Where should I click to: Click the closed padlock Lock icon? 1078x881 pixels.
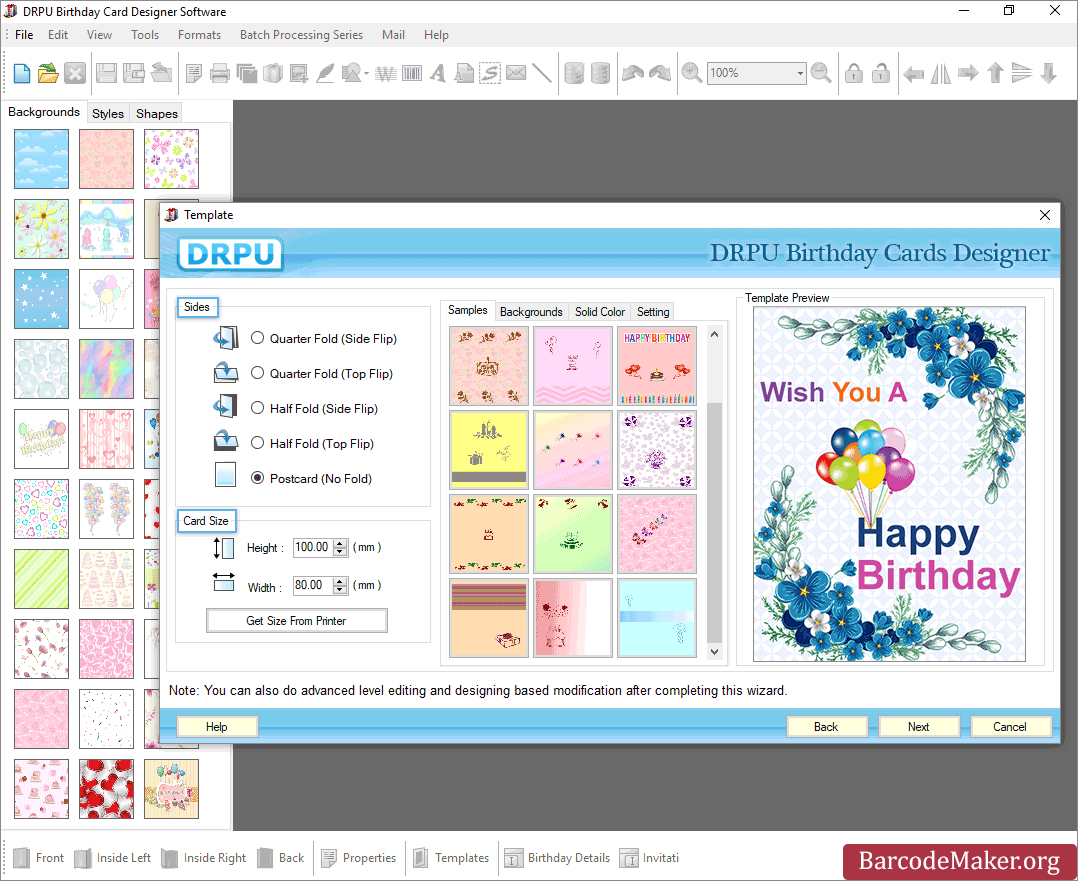coord(854,73)
